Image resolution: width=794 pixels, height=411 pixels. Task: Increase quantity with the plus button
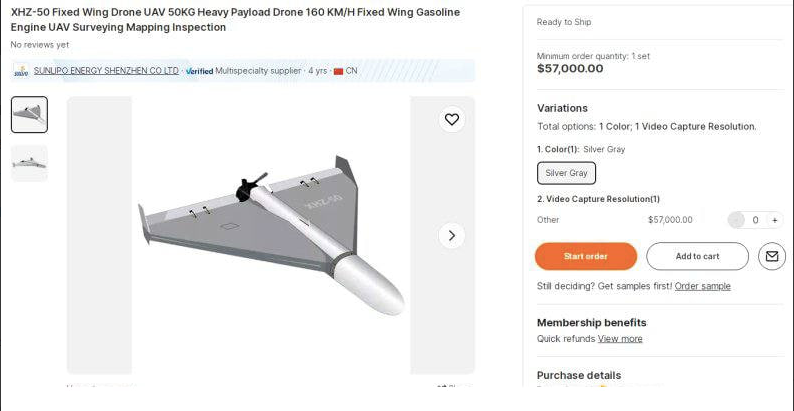(774, 220)
